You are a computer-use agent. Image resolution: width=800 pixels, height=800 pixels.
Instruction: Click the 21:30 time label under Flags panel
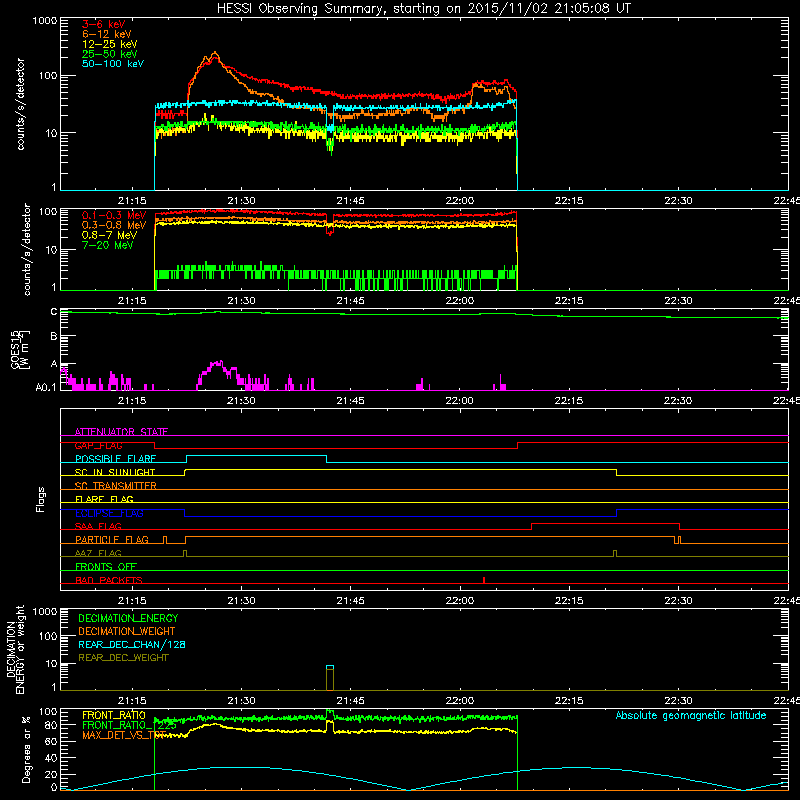[x=241, y=601]
